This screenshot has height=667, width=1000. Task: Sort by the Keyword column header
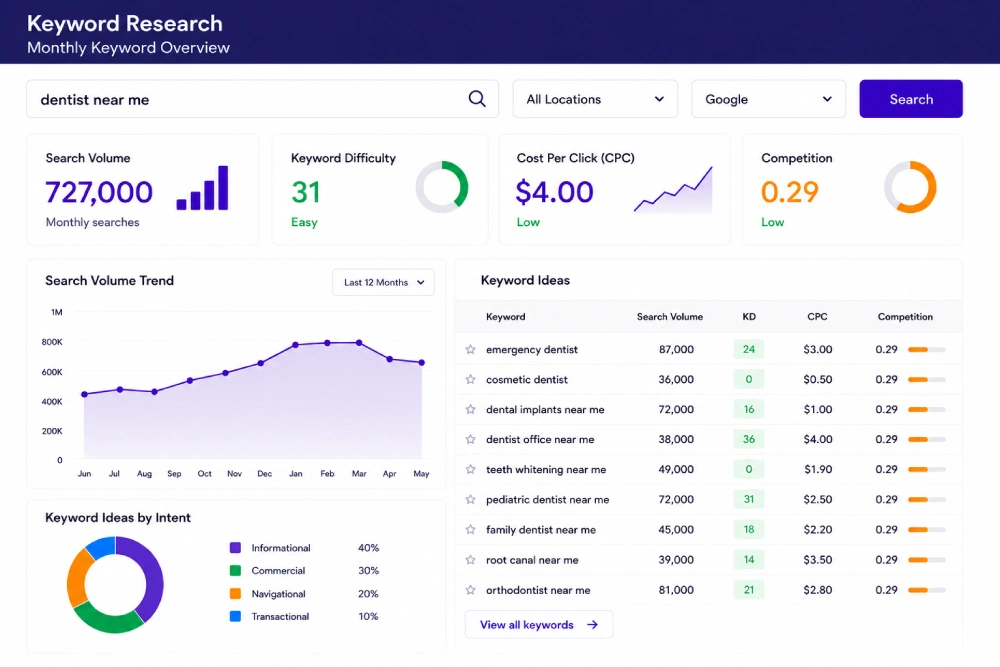pos(506,317)
